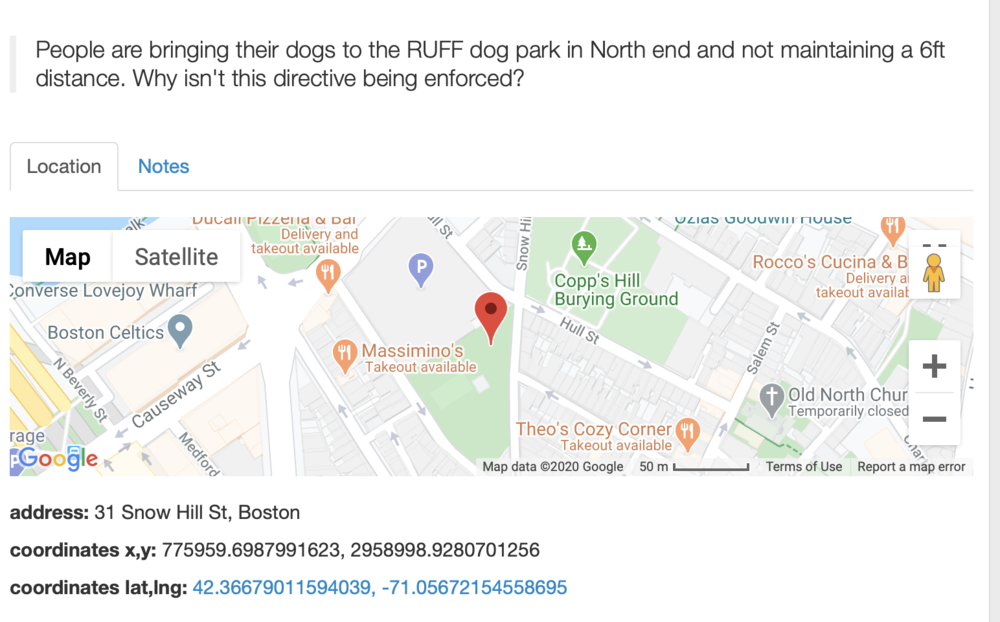Image resolution: width=1000 pixels, height=622 pixels.
Task: Zoom out with the minus button
Action: 934,418
